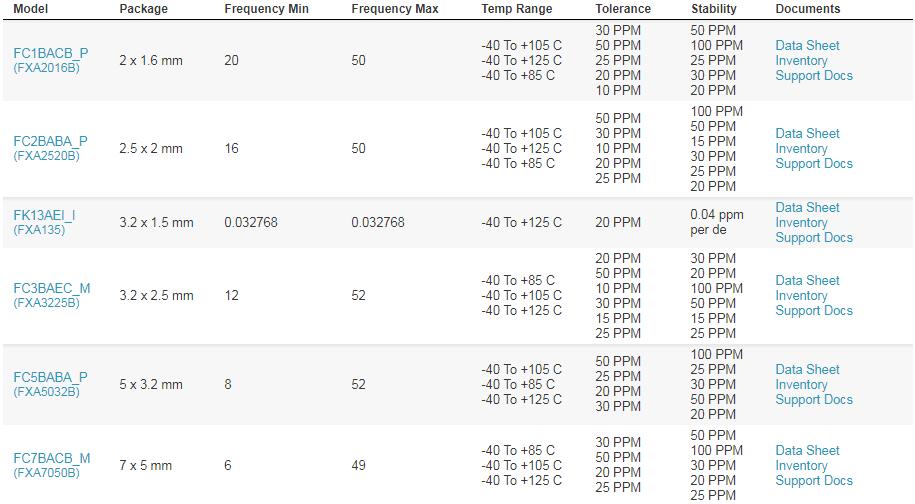
Task: Open the FC7BACB_M model link
Action: click(x=51, y=458)
